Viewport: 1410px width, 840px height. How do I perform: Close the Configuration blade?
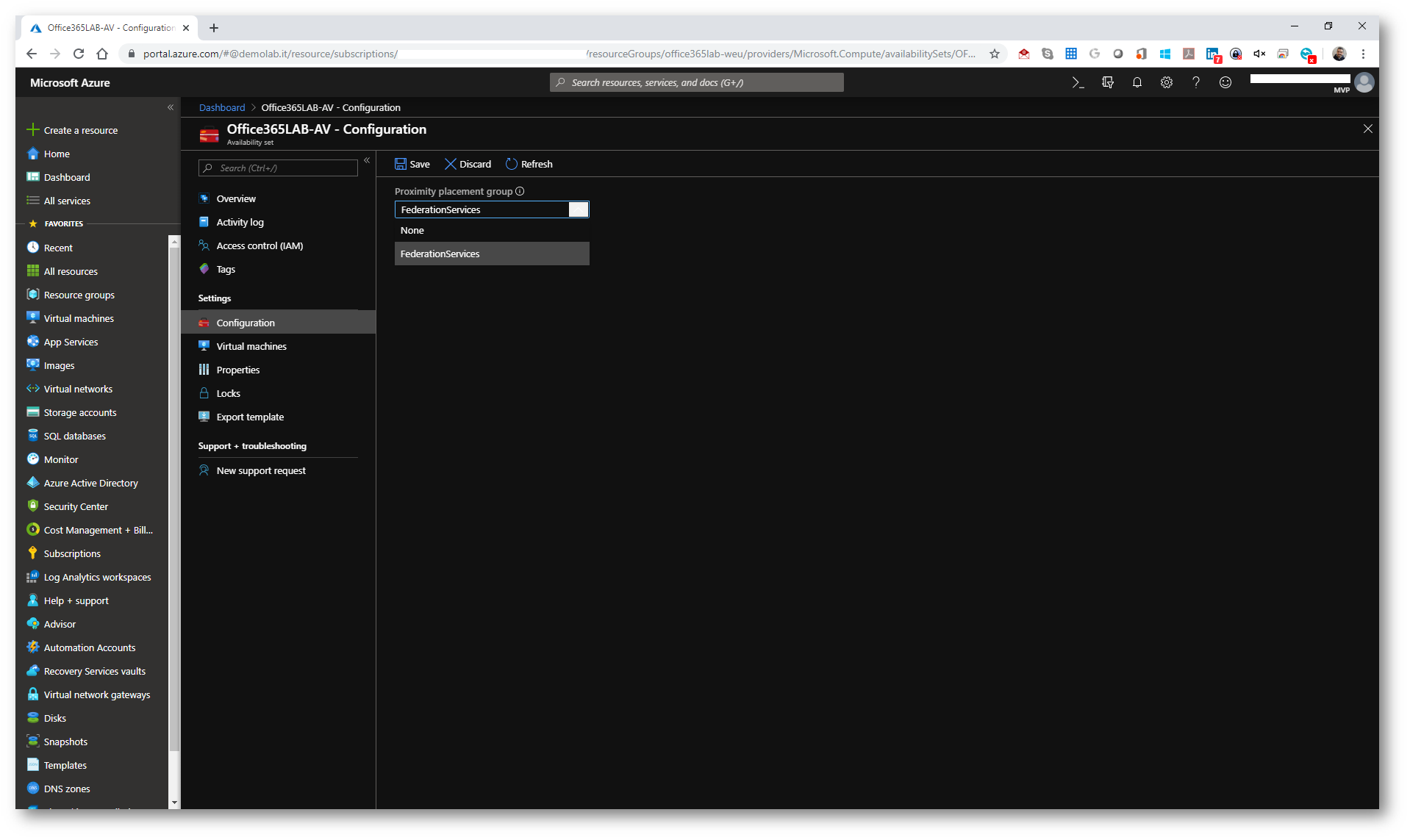[1368, 129]
